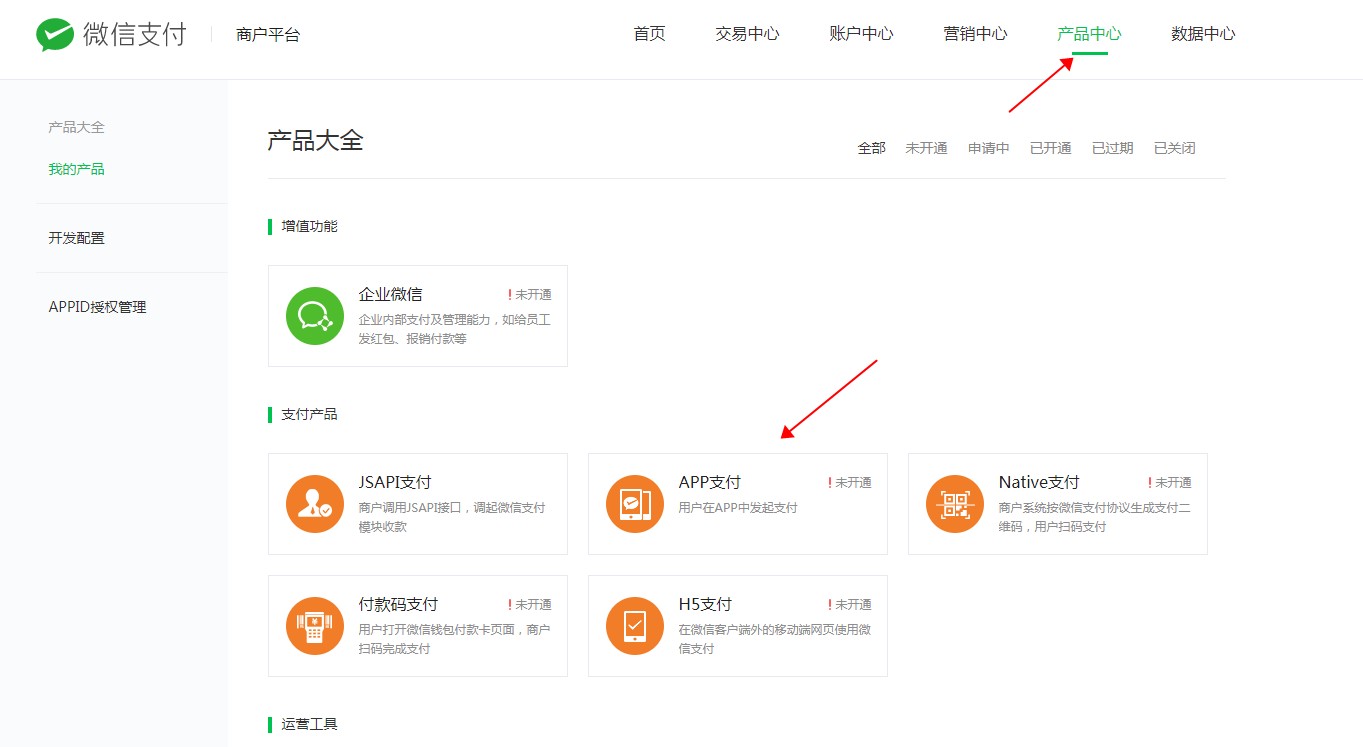Filter products by 全部
The width and height of the screenshot is (1363, 747).
pos(871,148)
